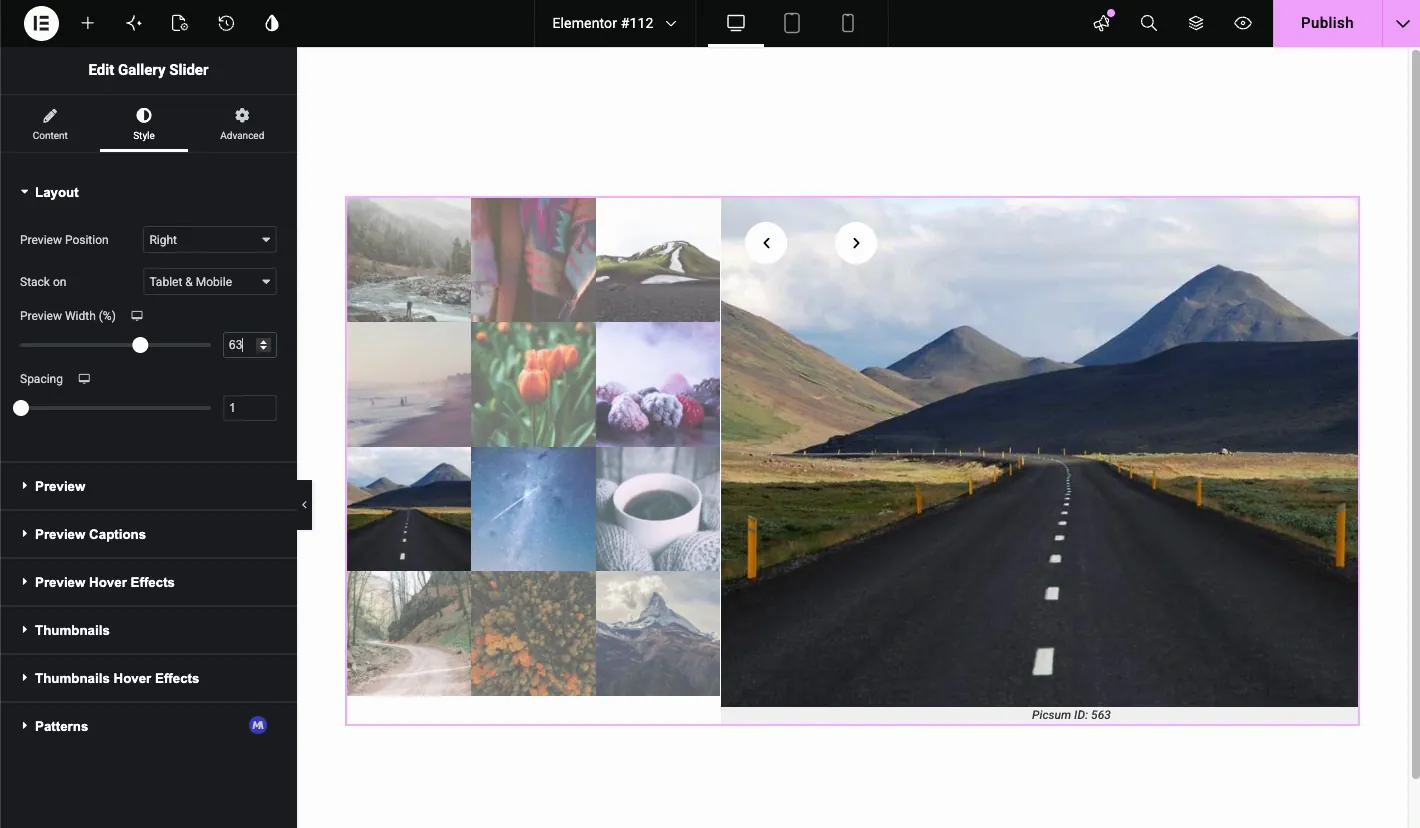The height and width of the screenshot is (828, 1420).
Task: Select the misty beach thumbnail
Action: [x=409, y=385]
